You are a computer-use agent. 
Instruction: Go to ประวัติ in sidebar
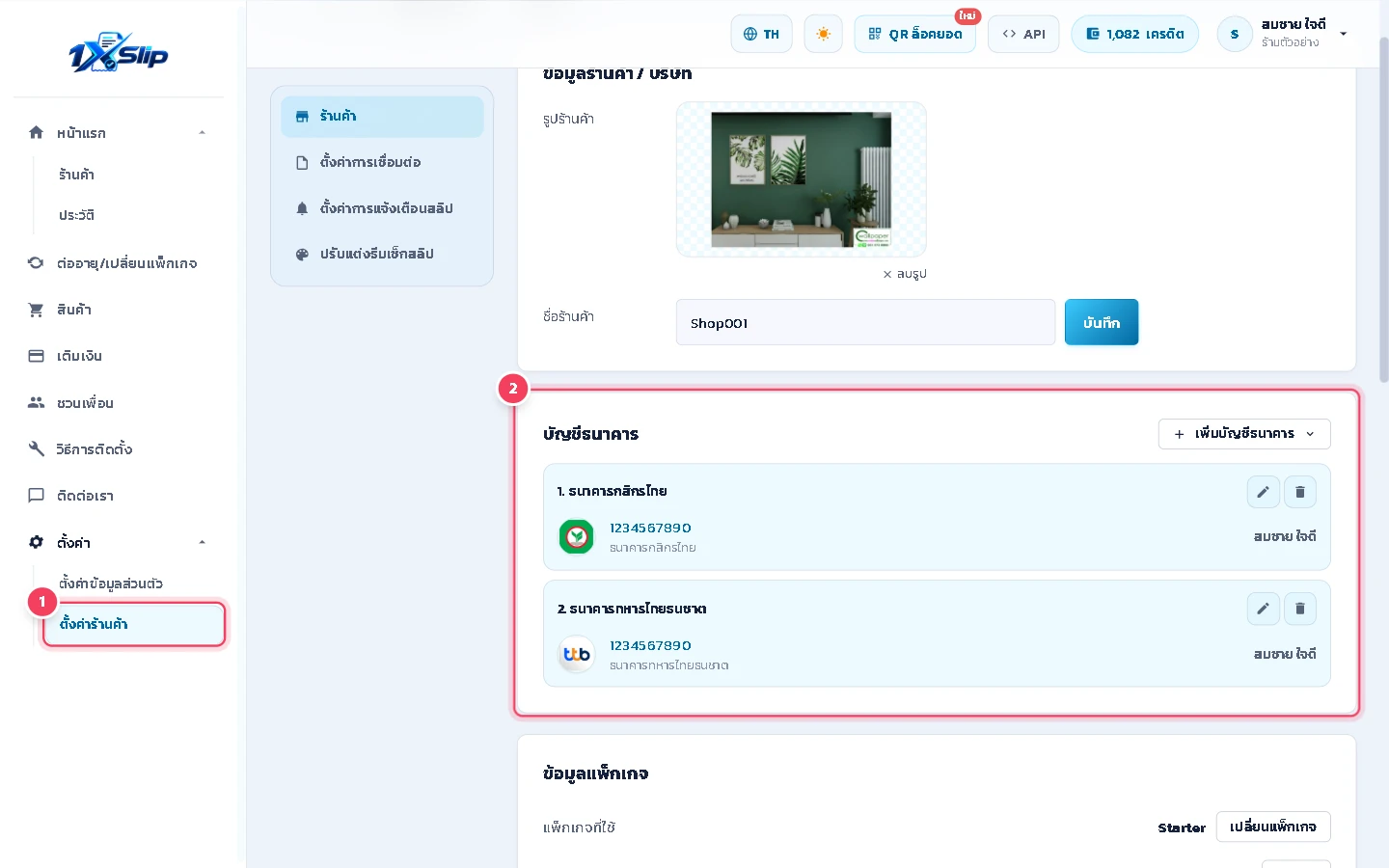76,215
